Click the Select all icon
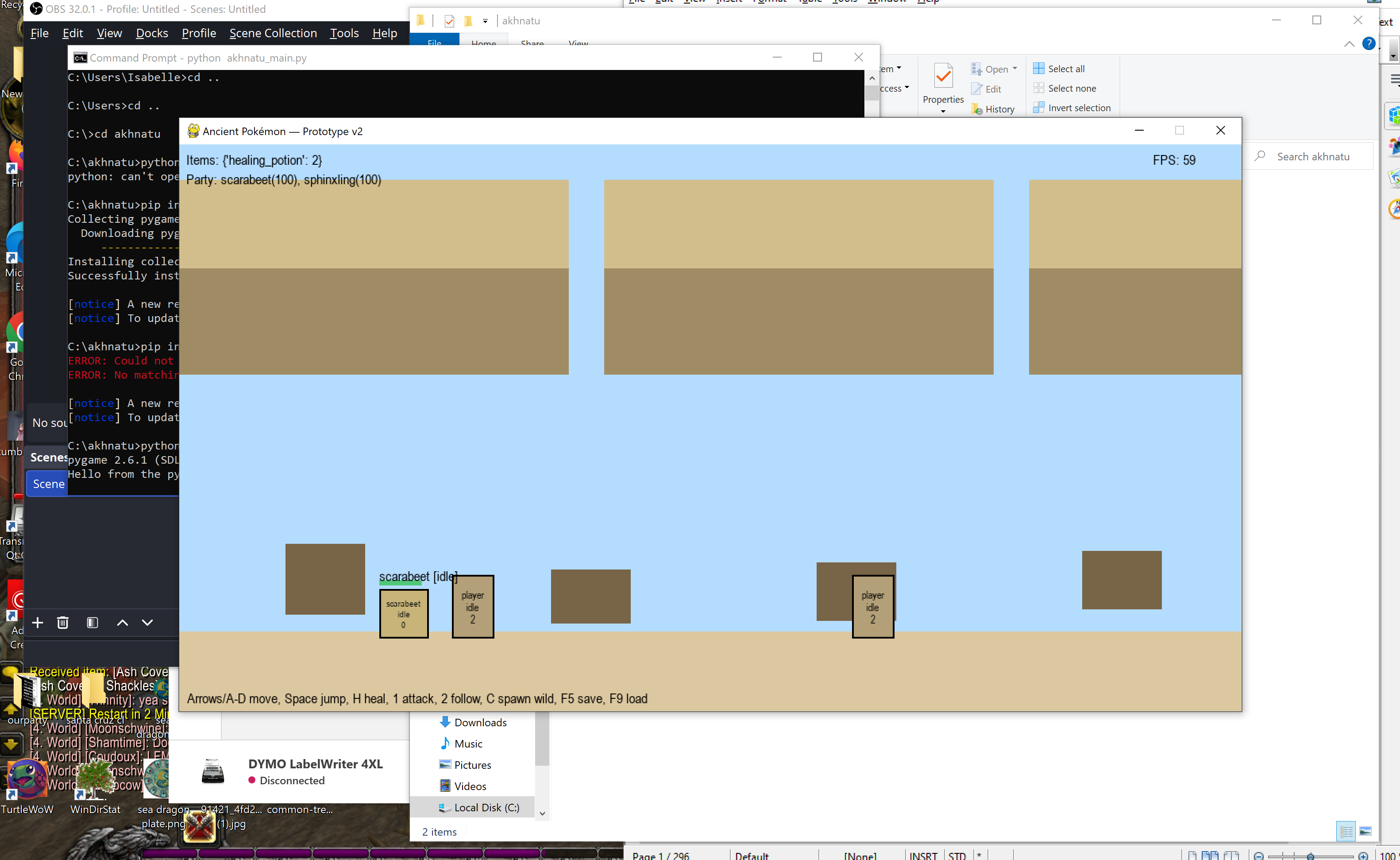The width and height of the screenshot is (1400, 860). click(x=1038, y=68)
